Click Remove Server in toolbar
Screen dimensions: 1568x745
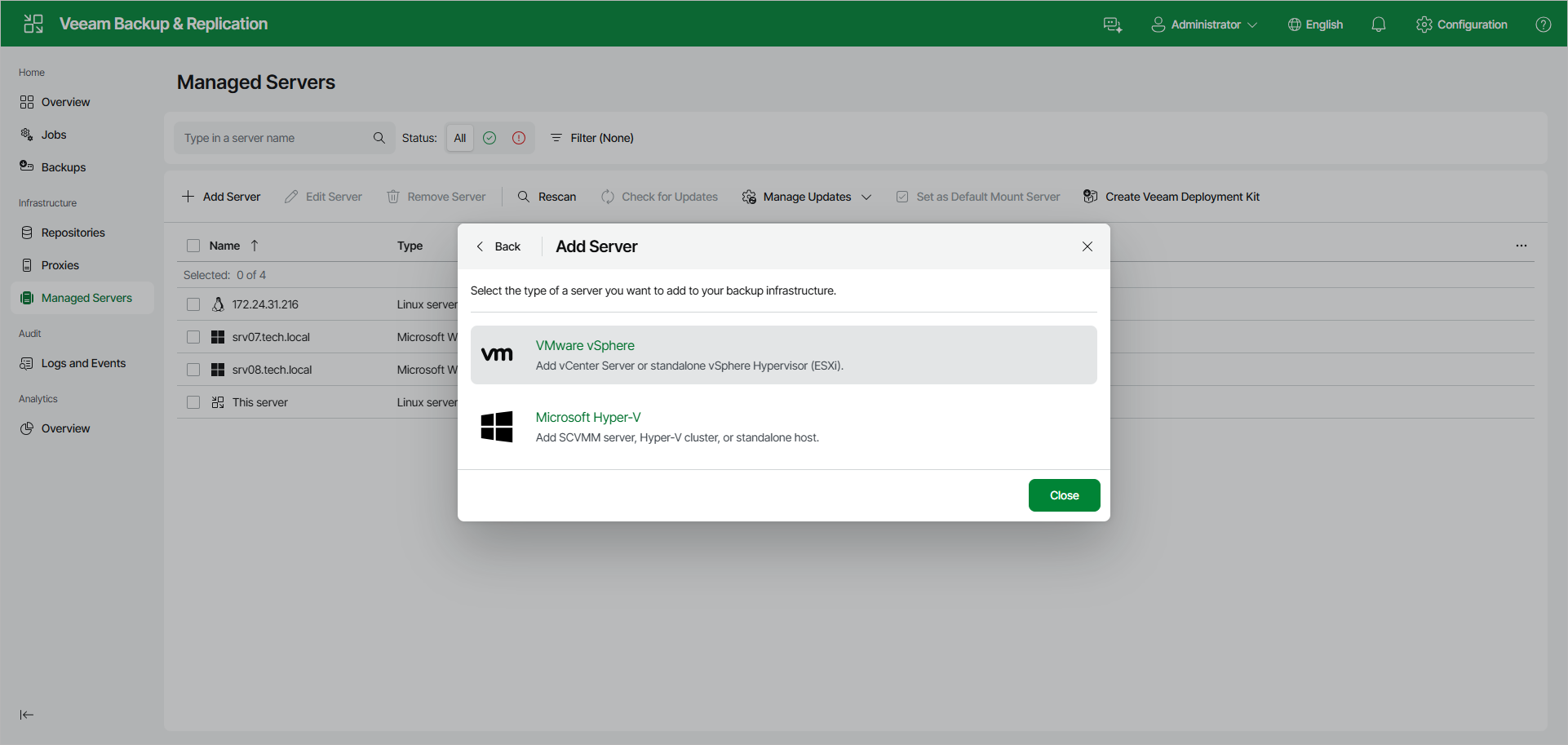tap(436, 197)
